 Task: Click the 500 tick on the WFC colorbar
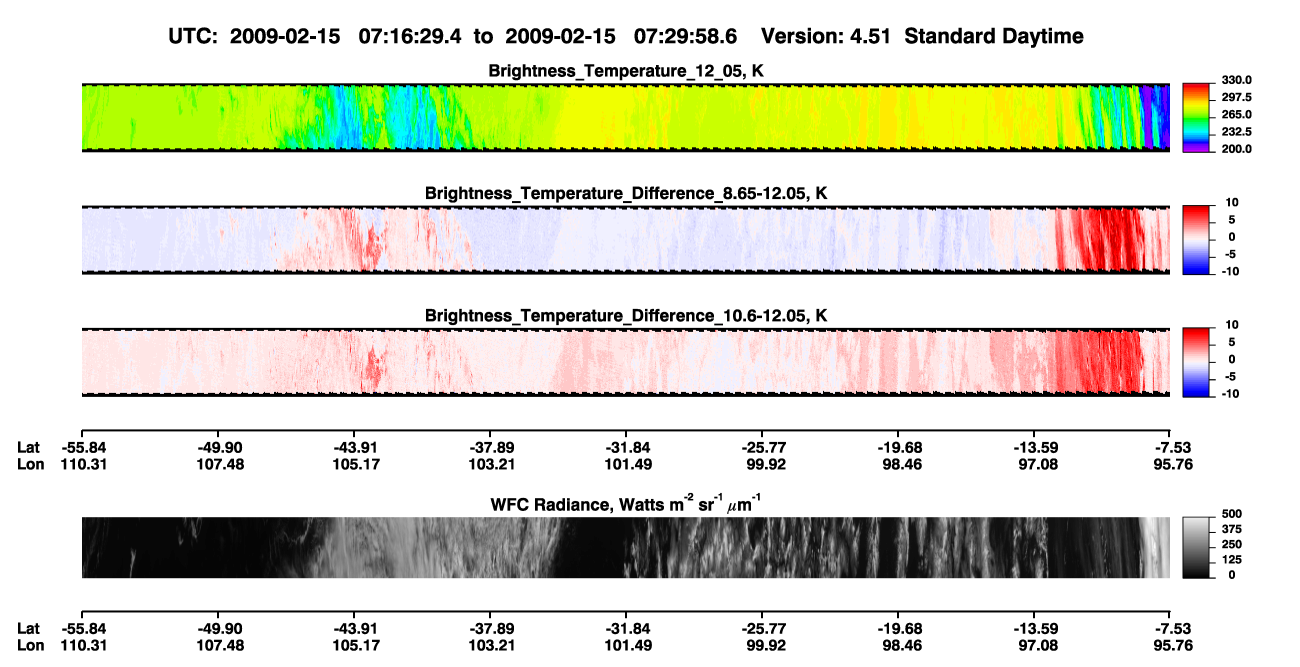1231,513
